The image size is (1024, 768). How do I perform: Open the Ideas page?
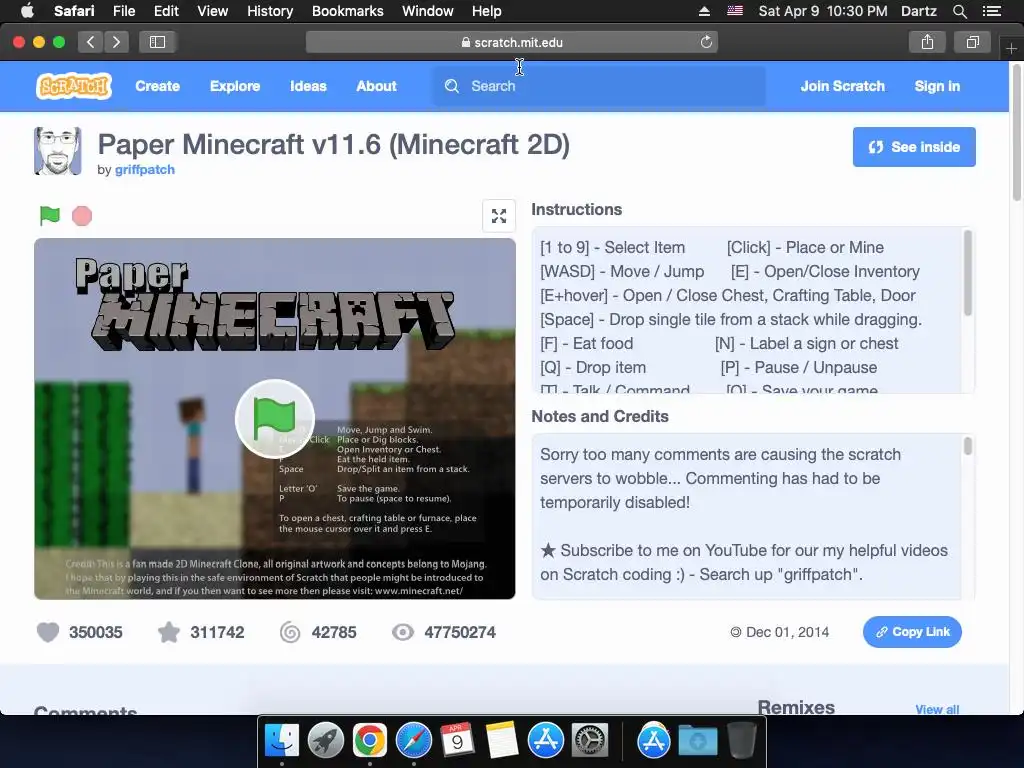[308, 86]
